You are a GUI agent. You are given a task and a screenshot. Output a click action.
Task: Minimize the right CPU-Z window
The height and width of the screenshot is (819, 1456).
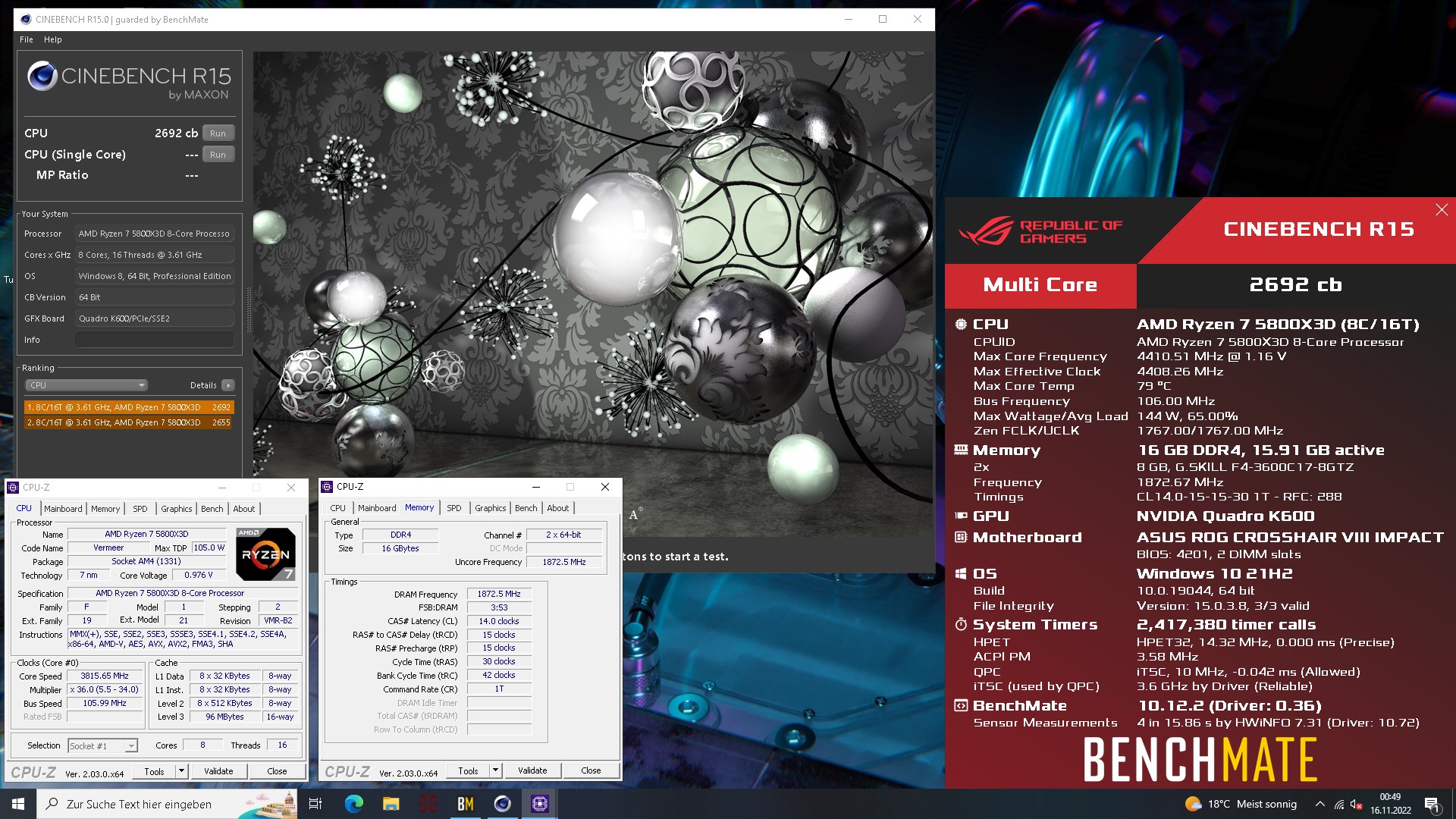tap(536, 487)
